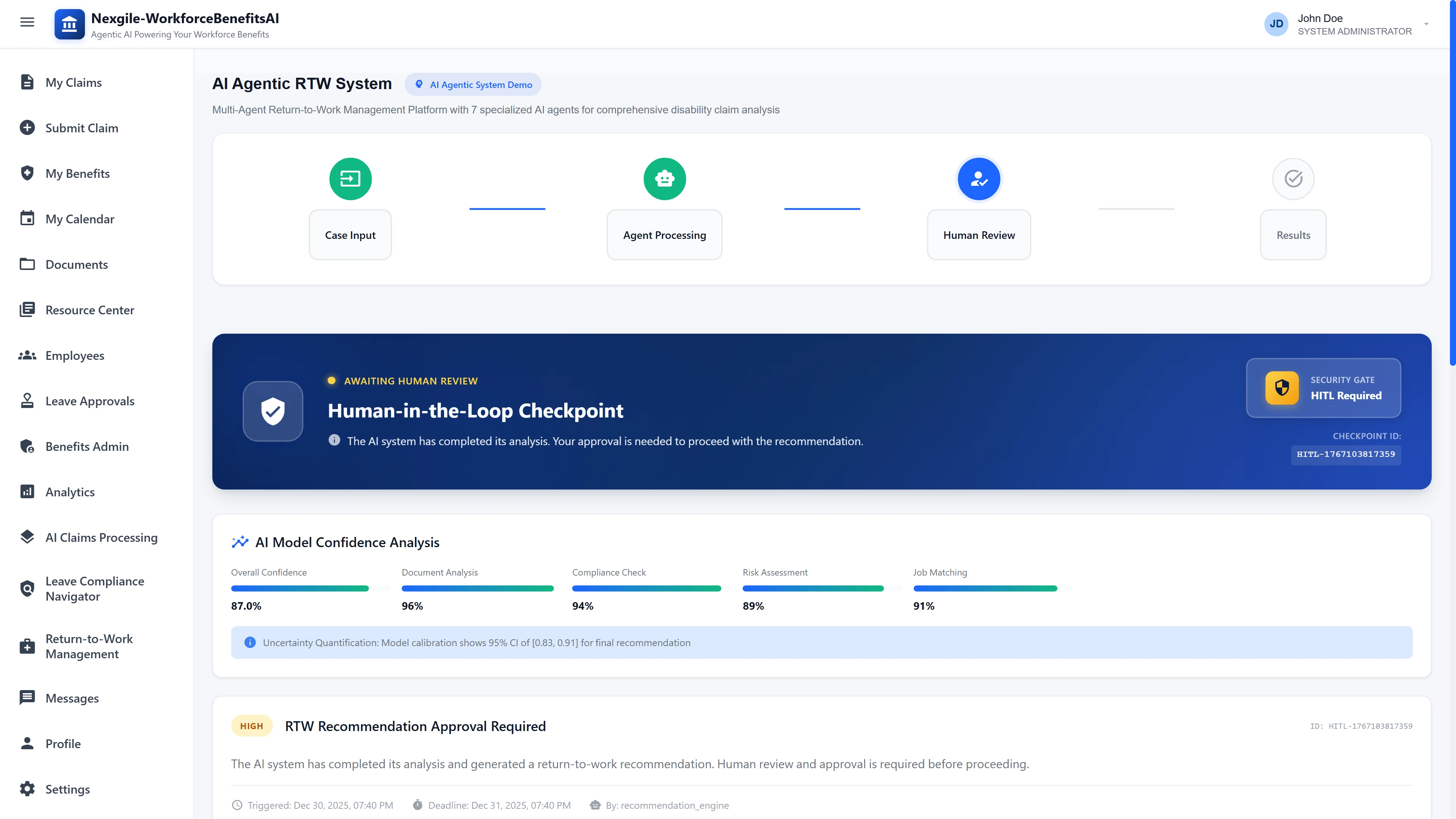
Task: Click the checkpoint ID HITL-1767103817359
Action: click(1345, 455)
